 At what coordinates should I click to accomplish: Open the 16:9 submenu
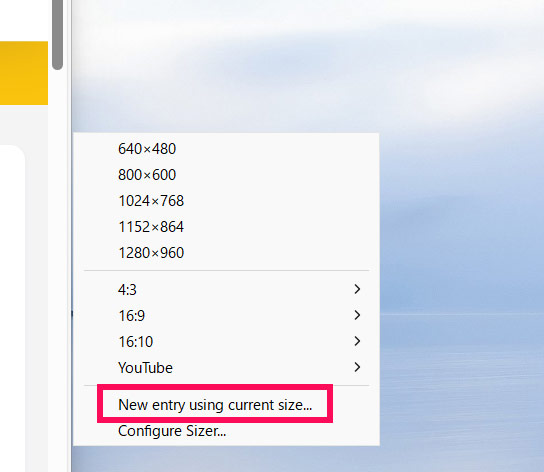226,315
